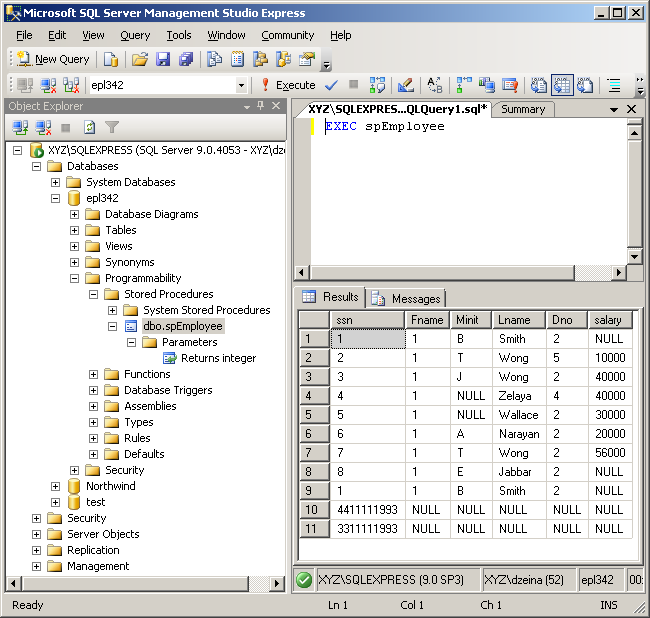
Task: Click the Lname column header
Action: tap(519, 320)
